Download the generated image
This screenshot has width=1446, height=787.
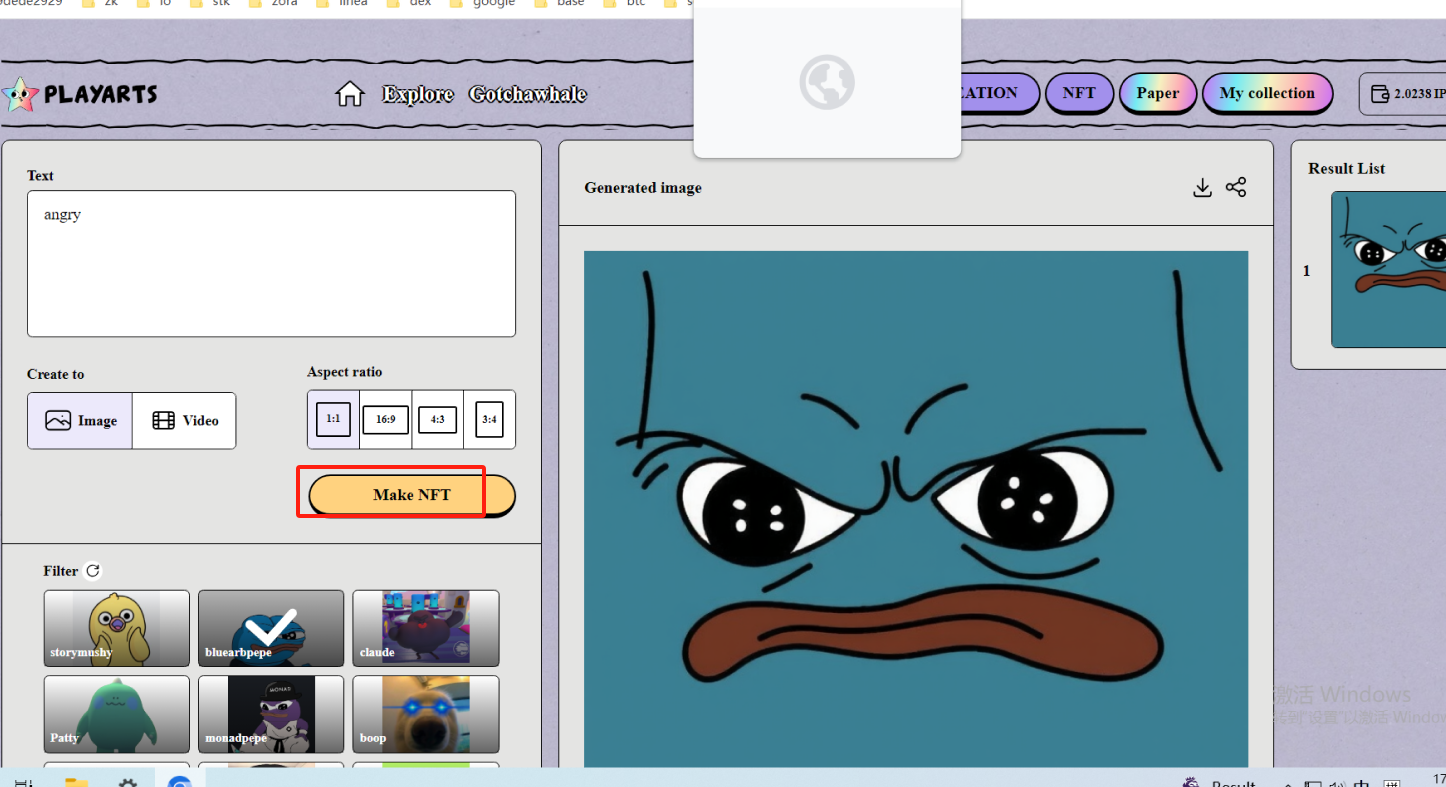[x=1202, y=188]
